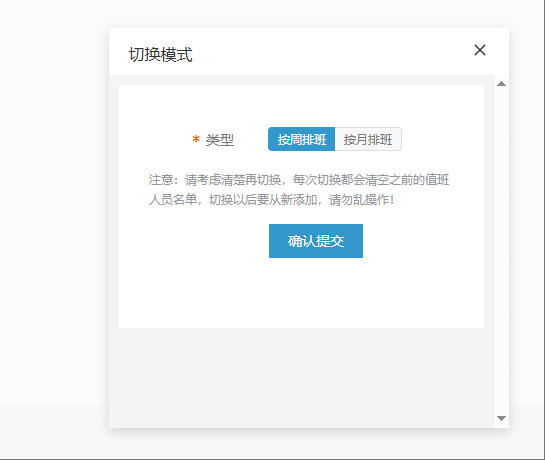Click the scrollbar down arrow in the dialog
The height and width of the screenshot is (460, 545).
501,418
